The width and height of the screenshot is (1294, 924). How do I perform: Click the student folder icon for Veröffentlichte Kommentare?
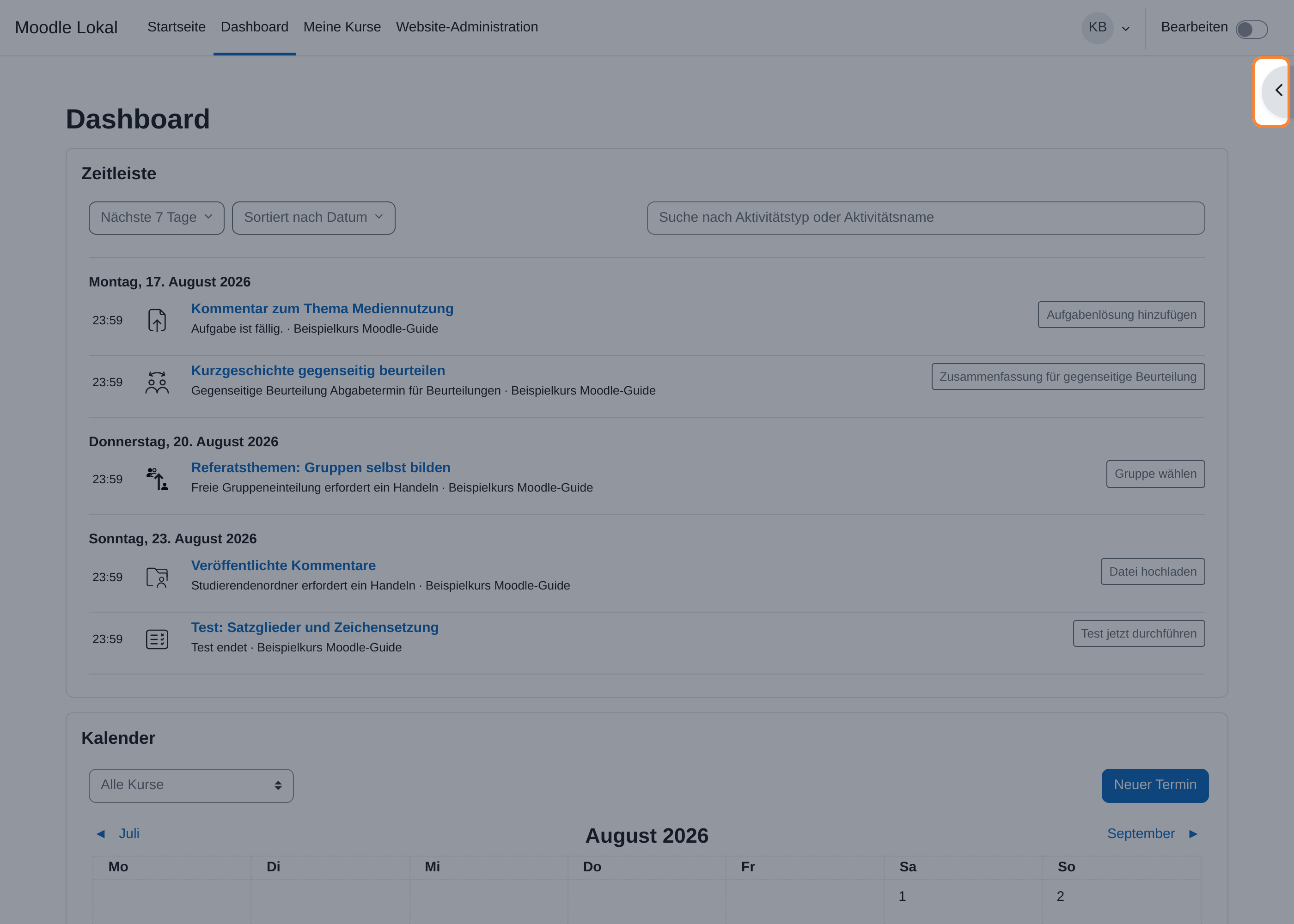[x=157, y=577]
